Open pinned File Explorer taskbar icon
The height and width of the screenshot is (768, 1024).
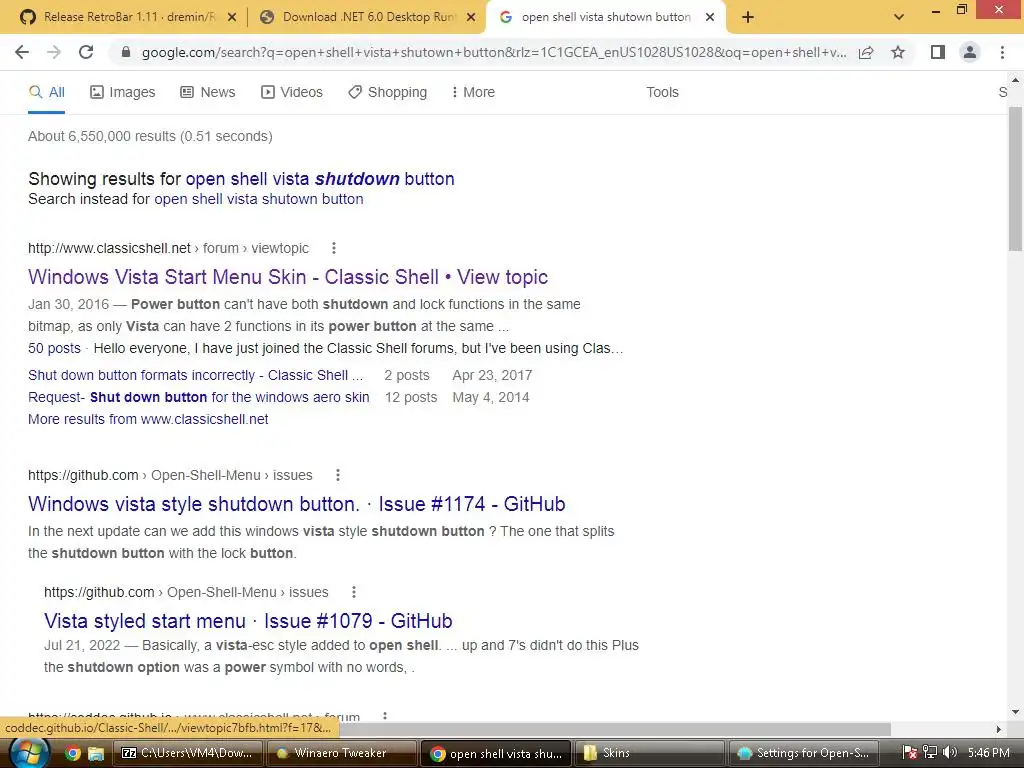pos(96,754)
